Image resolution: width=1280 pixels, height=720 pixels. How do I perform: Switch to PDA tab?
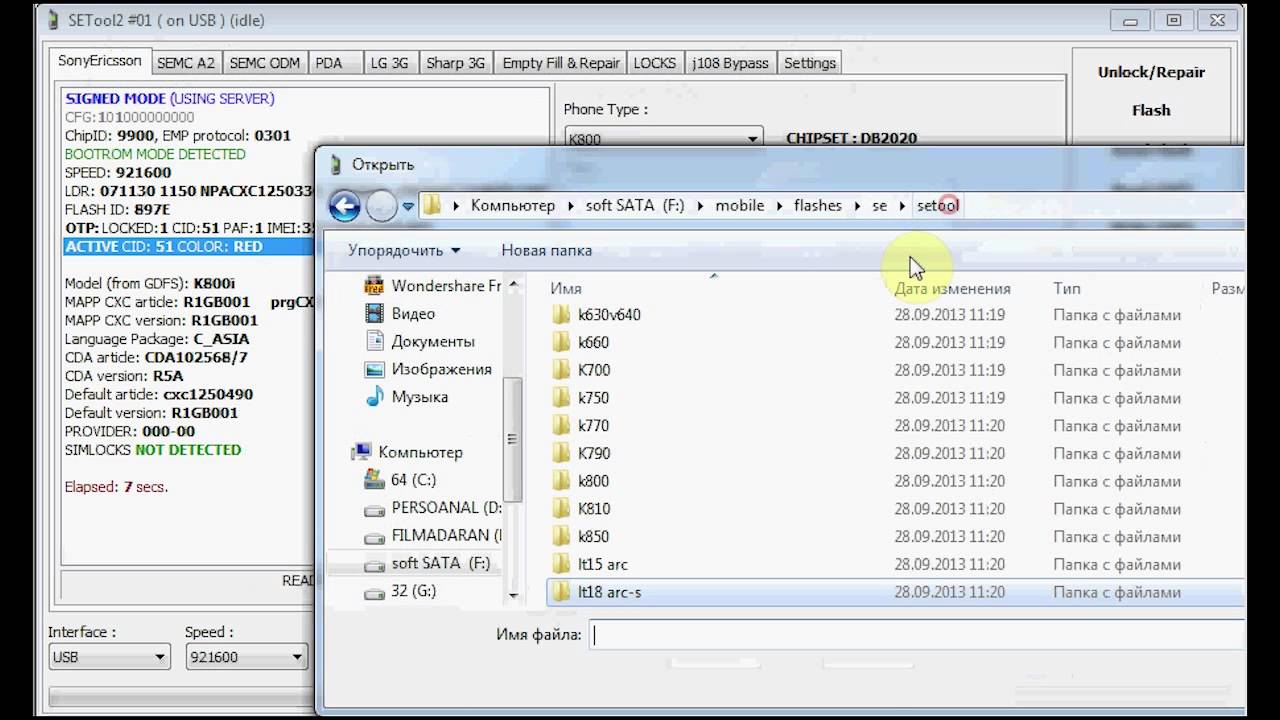tap(335, 63)
